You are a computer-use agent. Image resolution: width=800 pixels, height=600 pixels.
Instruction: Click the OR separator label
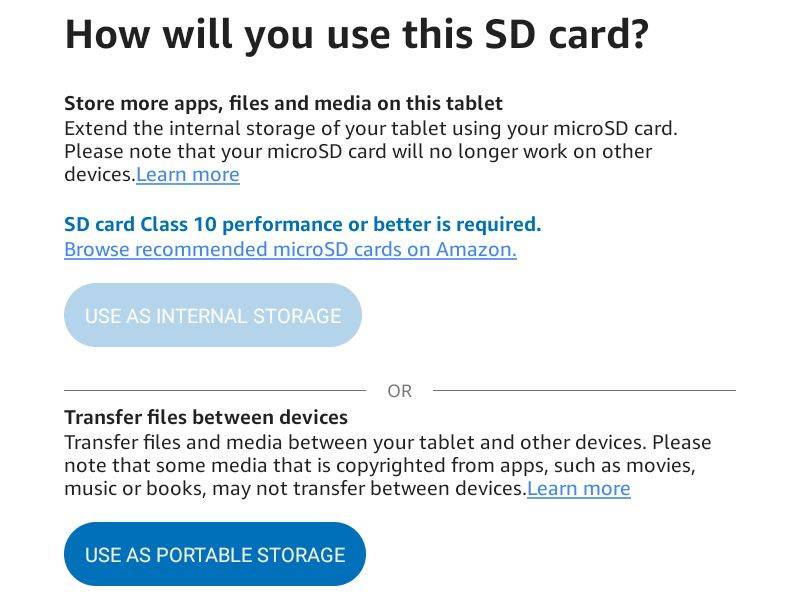pos(399,391)
